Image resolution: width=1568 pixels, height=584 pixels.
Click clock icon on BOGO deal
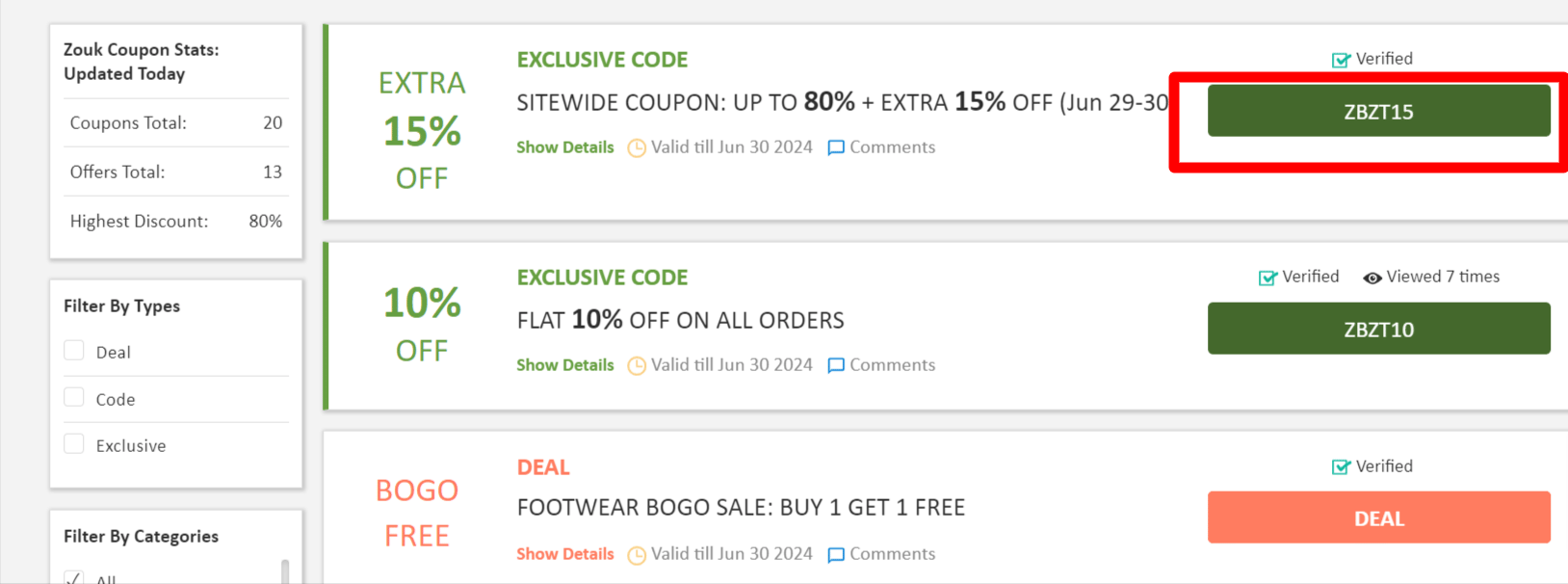pyautogui.click(x=637, y=555)
